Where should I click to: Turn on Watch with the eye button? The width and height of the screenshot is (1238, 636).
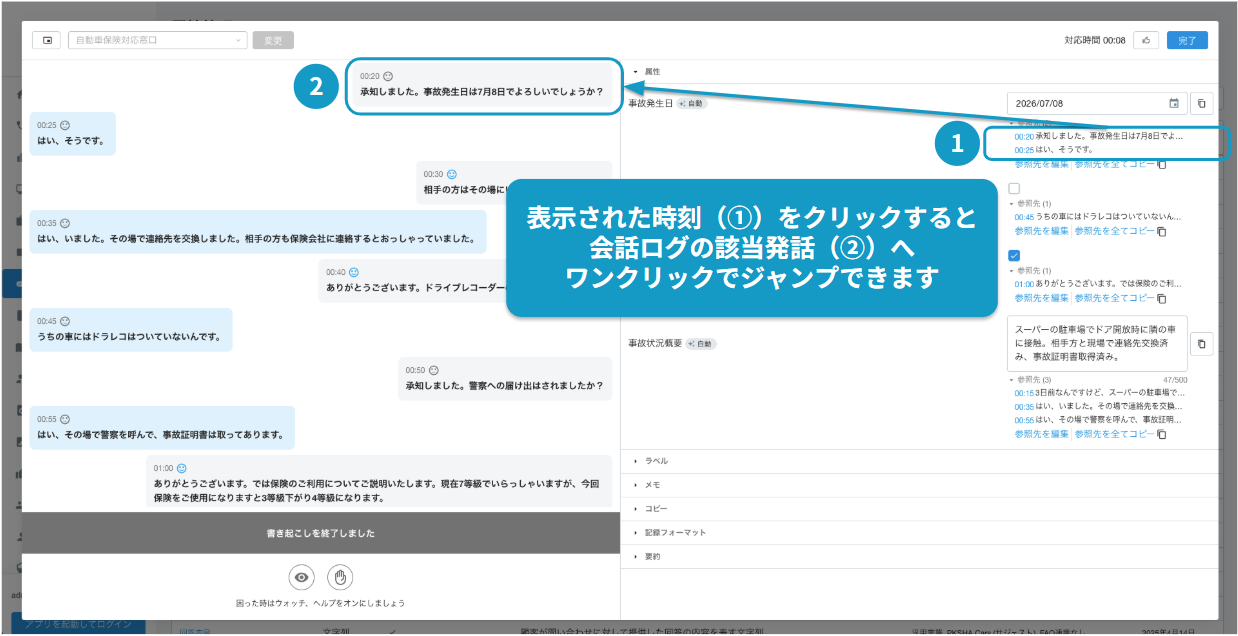point(302,577)
